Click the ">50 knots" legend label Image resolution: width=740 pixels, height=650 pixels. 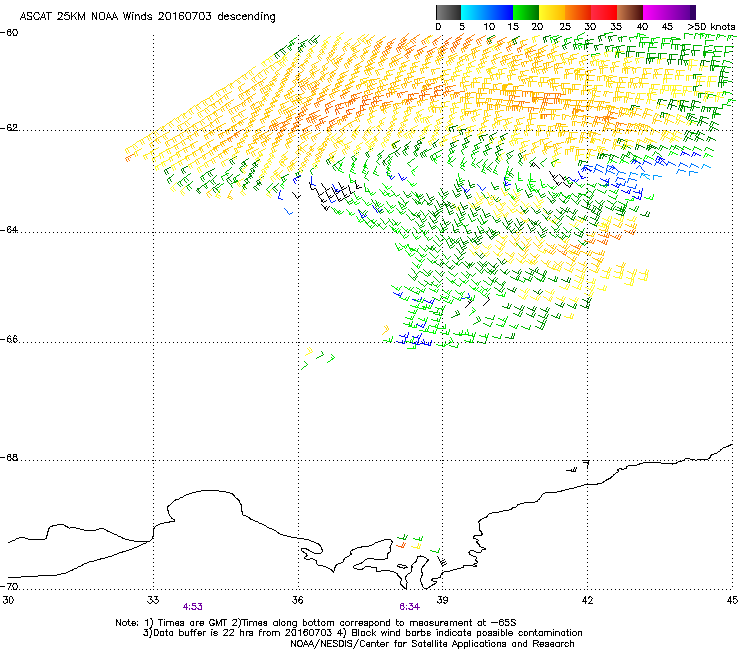click(711, 27)
